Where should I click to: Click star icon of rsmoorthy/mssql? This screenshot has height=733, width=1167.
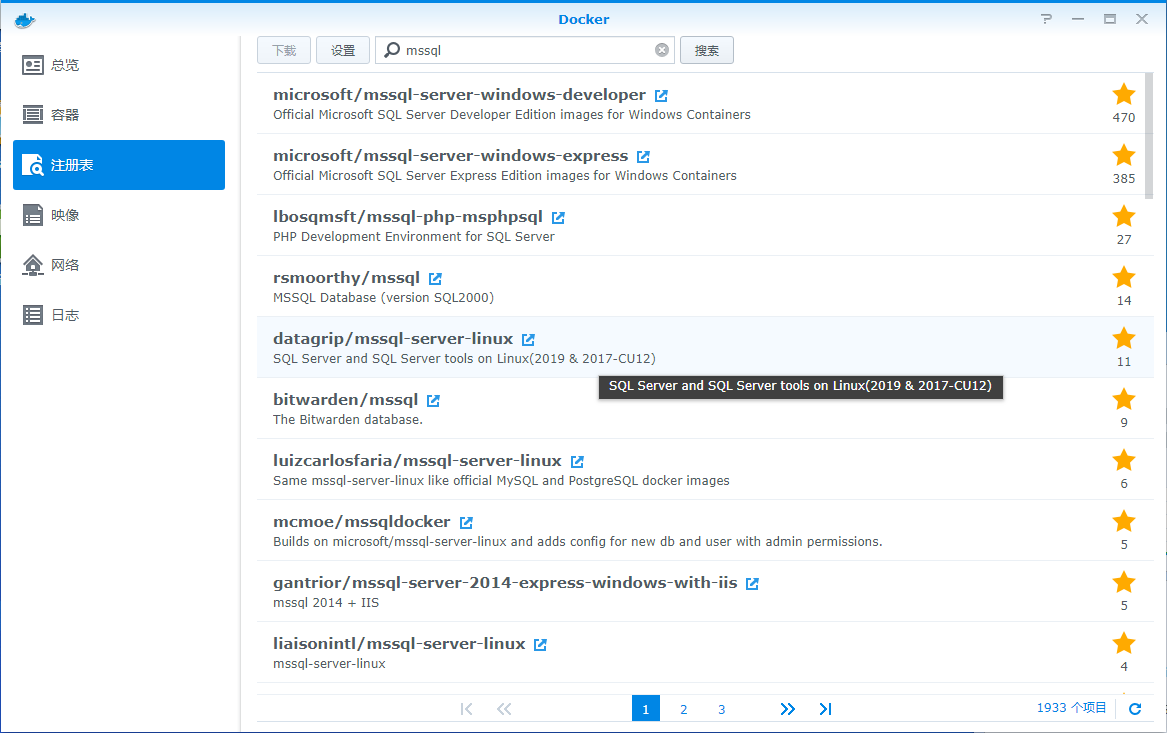click(1124, 278)
